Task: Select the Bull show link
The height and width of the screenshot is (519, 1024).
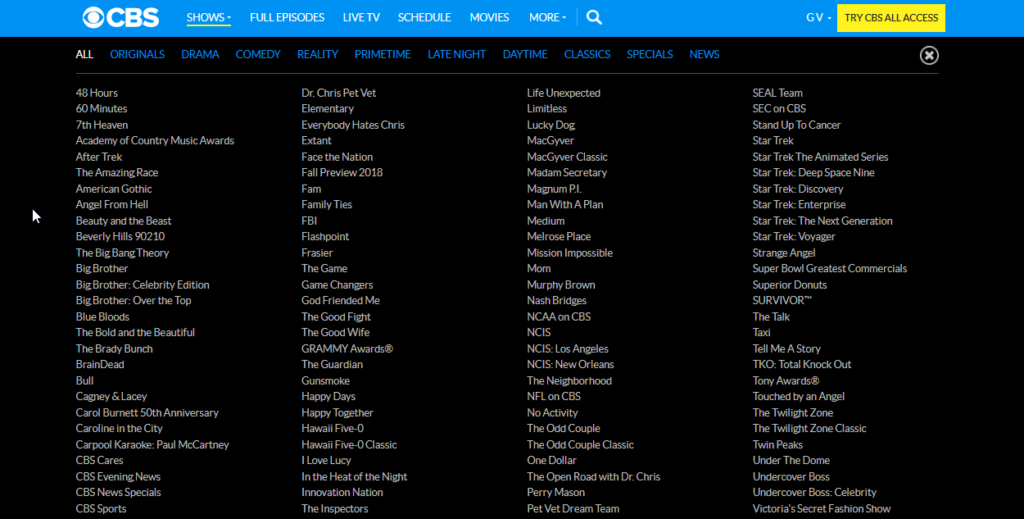Action: coord(84,381)
